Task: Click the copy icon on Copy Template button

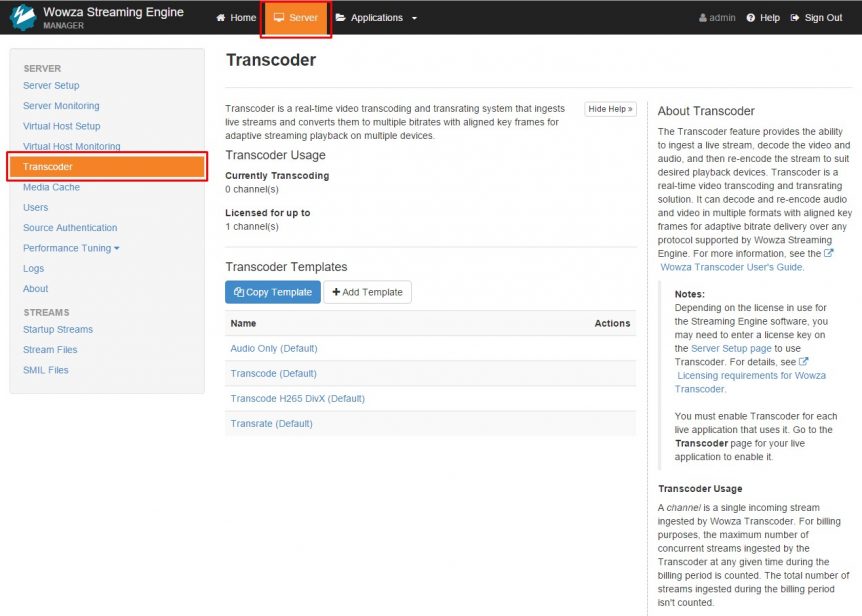Action: (x=242, y=292)
